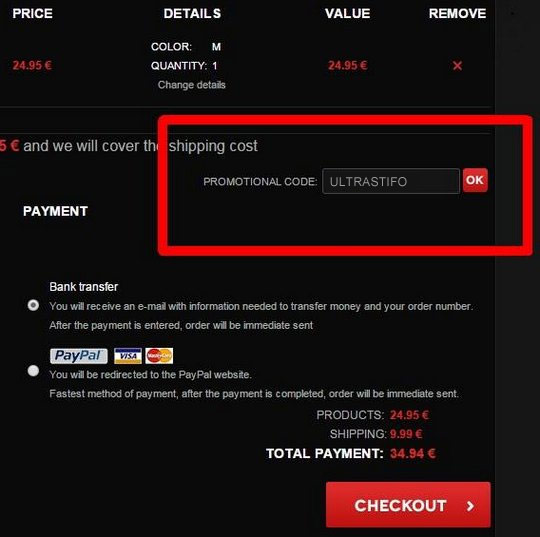540x537 pixels.
Task: Click the Checkout button
Action: (408, 505)
